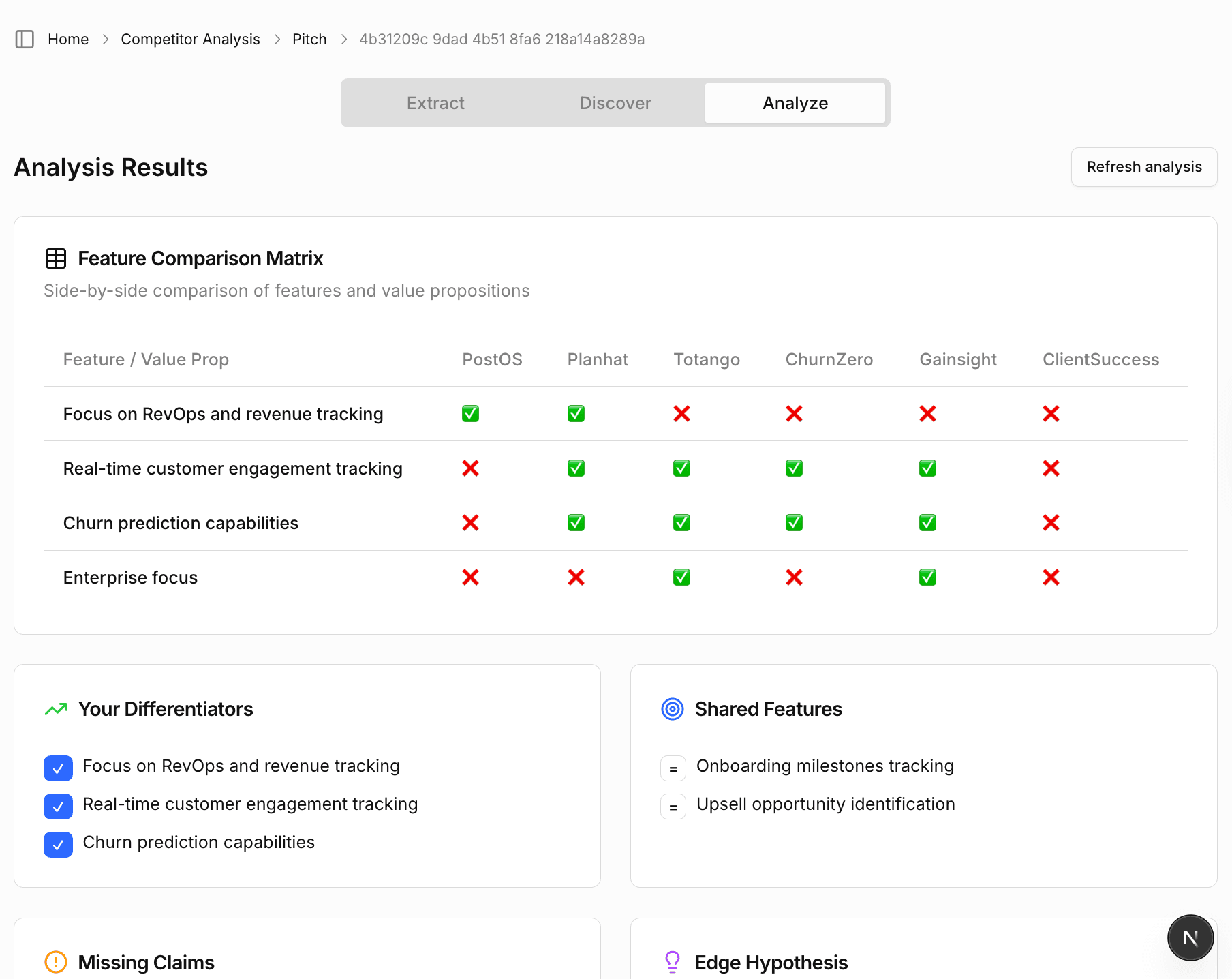Click the equals icon beside Onboarding milestones tracking
The height and width of the screenshot is (979, 1232).
(673, 768)
